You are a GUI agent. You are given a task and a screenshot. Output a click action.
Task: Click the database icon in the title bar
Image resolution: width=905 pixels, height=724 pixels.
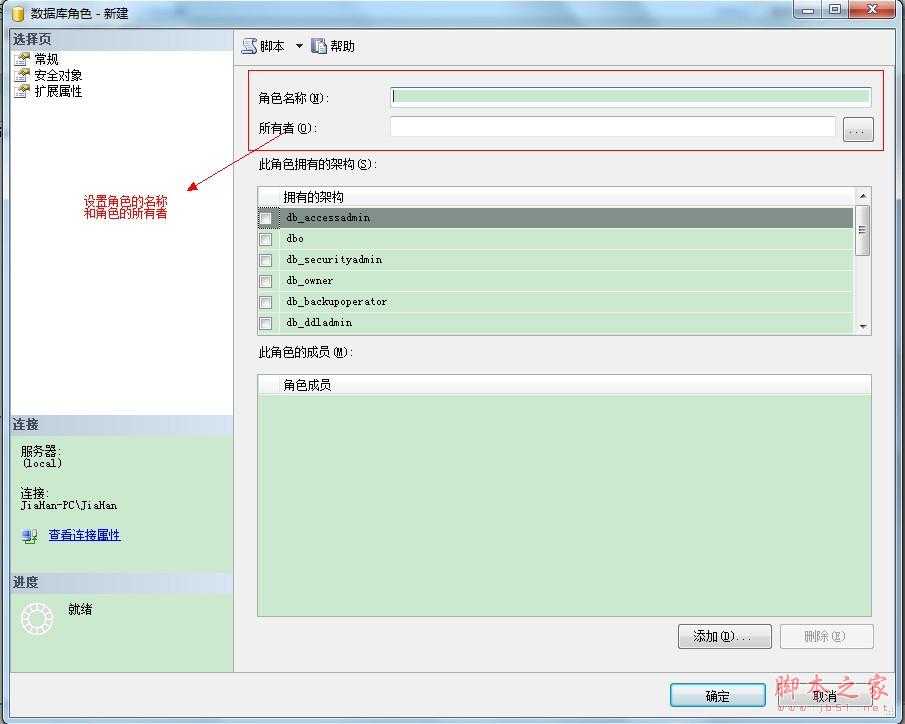point(18,13)
